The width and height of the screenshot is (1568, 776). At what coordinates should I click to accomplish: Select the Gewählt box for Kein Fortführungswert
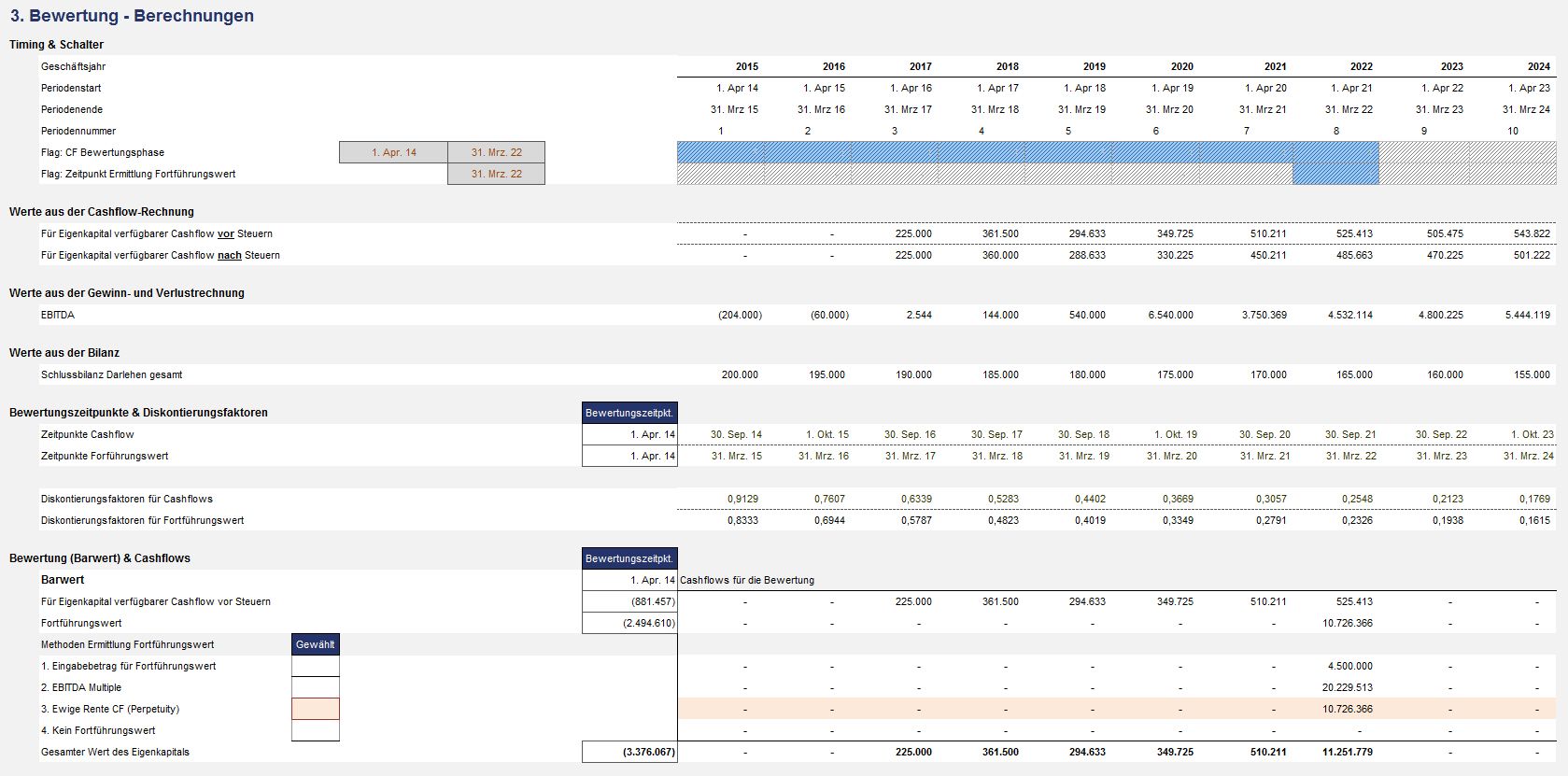(315, 730)
